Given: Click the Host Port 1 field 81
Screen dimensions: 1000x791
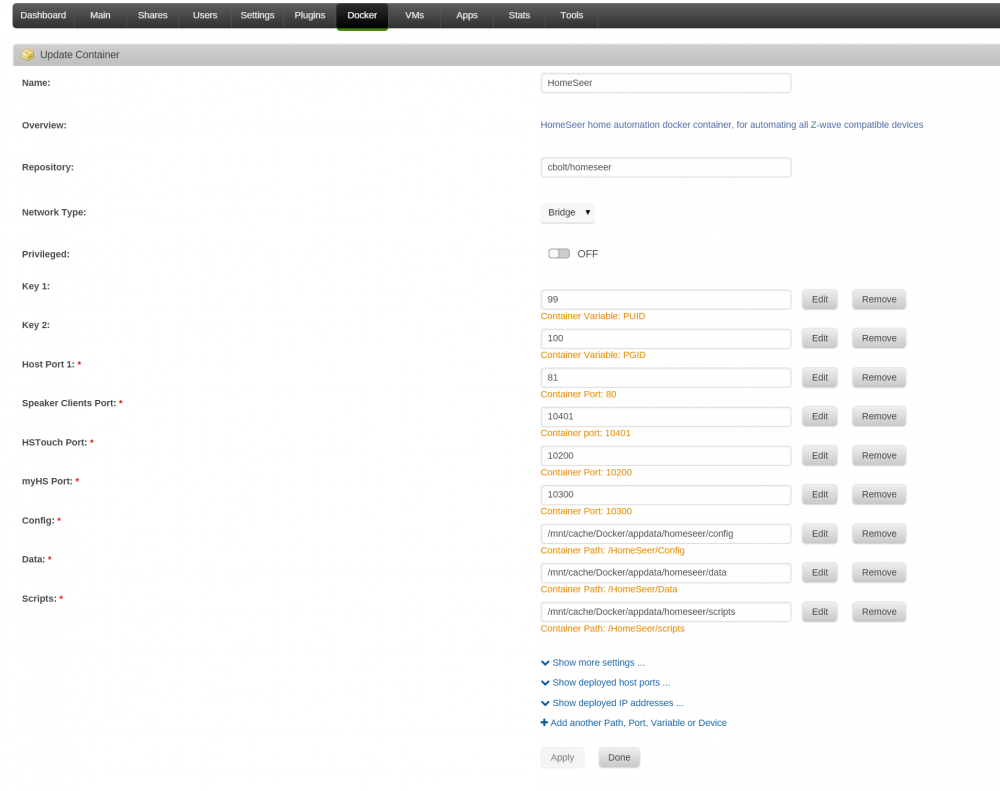Looking at the screenshot, I should pyautogui.click(x=666, y=378).
